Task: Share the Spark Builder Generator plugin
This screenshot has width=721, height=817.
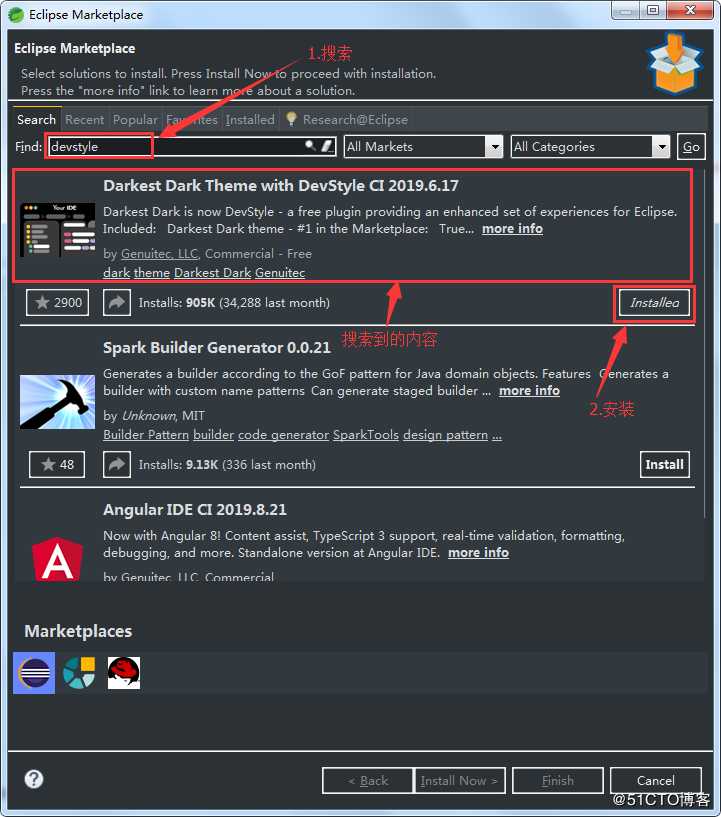Action: tap(117, 464)
